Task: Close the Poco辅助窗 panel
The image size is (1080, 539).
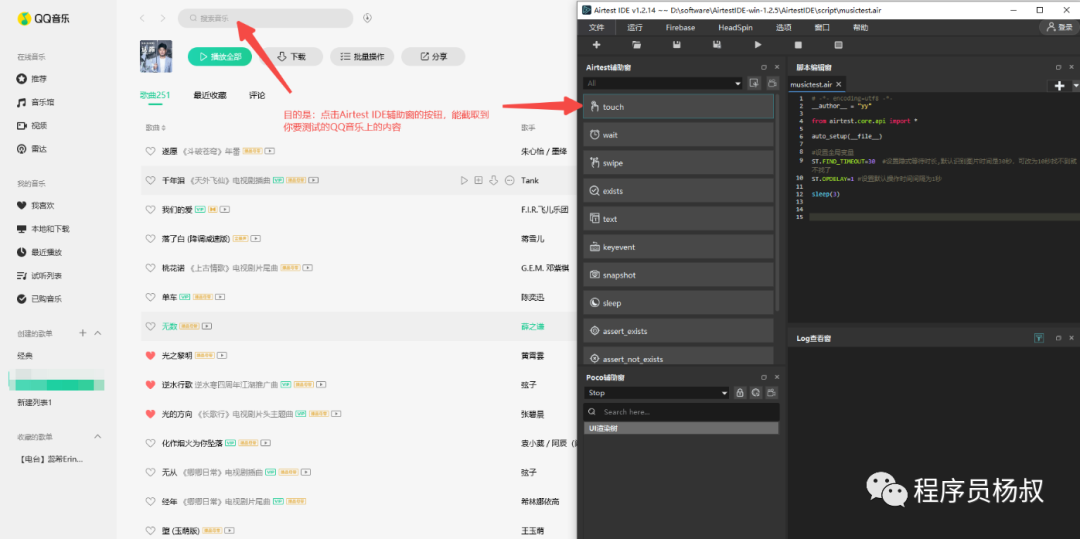Action: 777,377
